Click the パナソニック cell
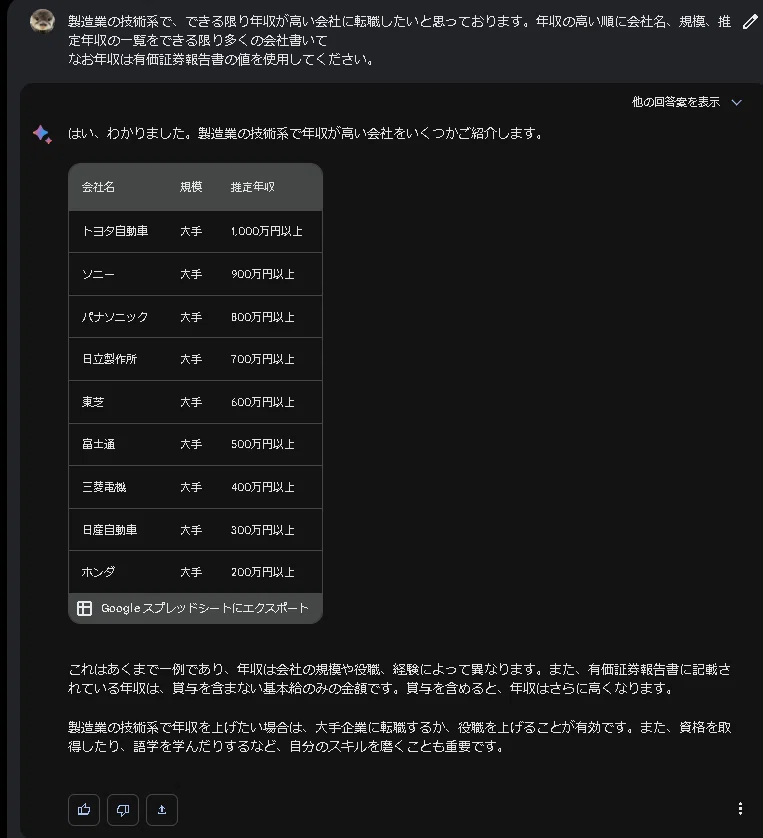 (115, 317)
